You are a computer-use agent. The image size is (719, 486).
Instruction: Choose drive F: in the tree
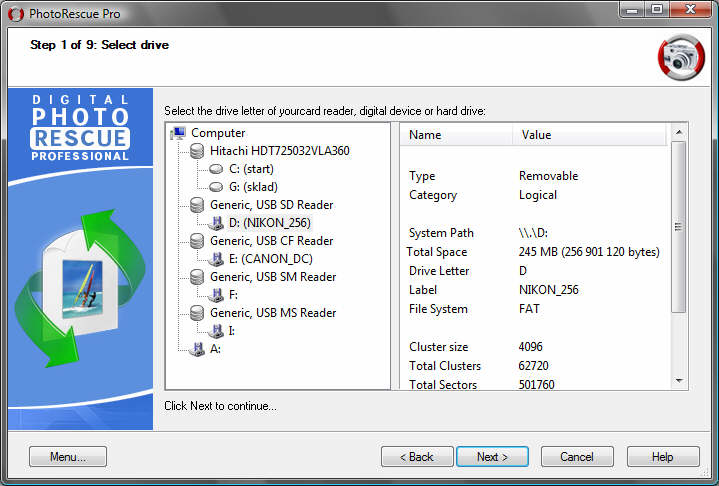[x=233, y=295]
